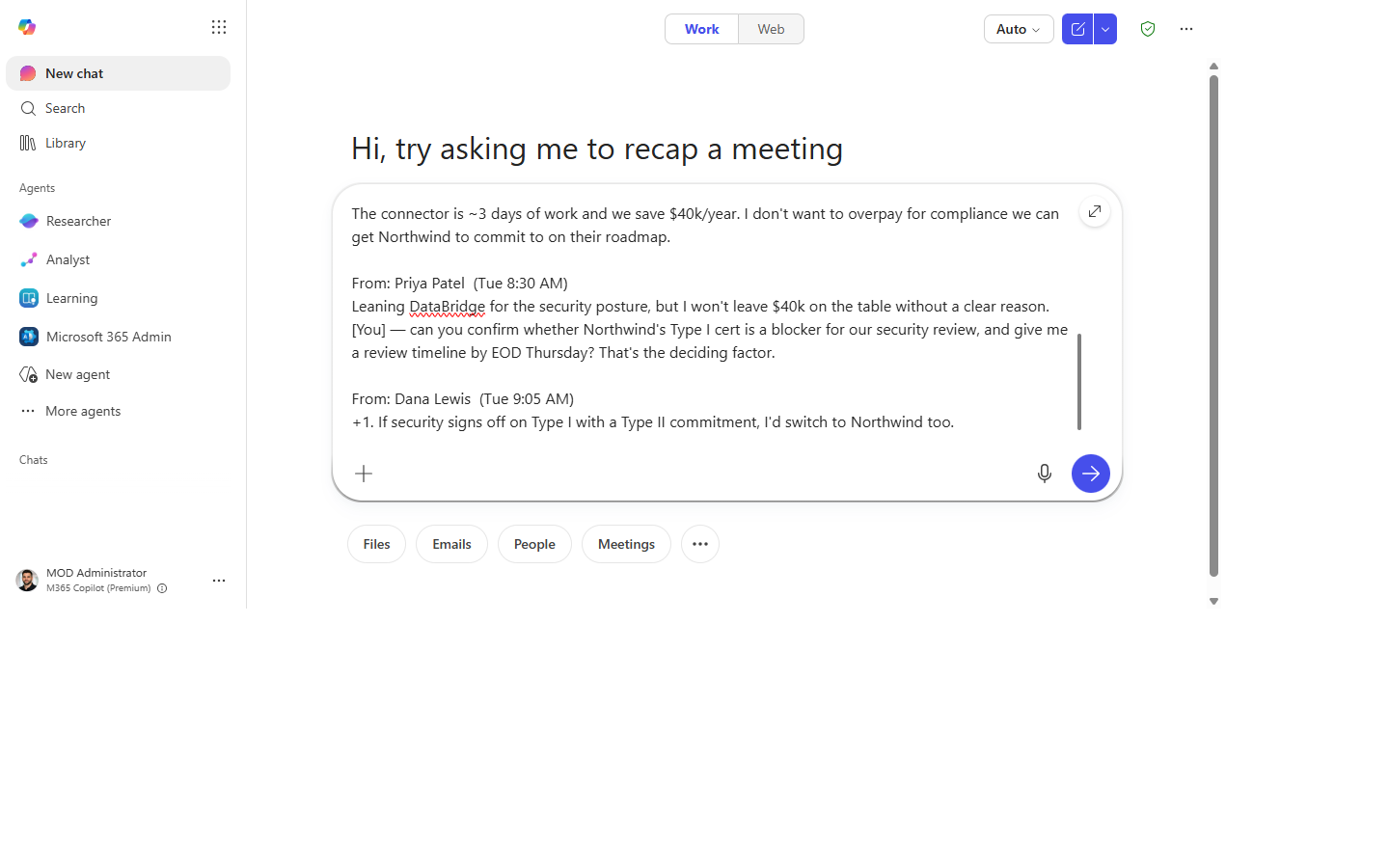Click the MOD Administrator profile picture

(27, 580)
